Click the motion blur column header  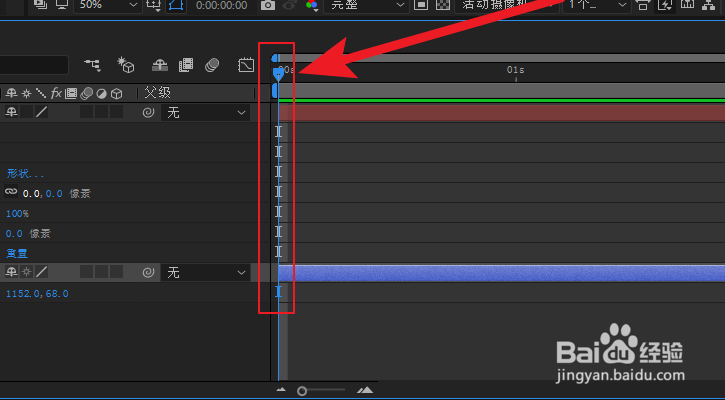86,94
